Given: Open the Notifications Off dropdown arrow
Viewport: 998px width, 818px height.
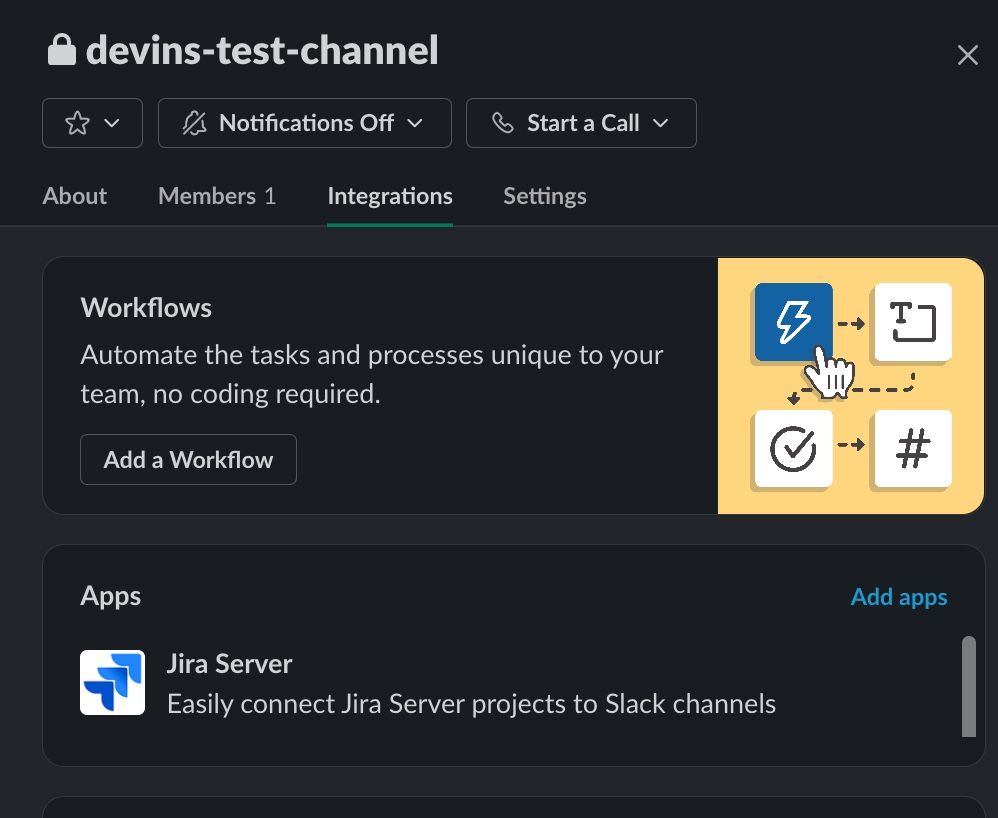Looking at the screenshot, I should pyautogui.click(x=415, y=123).
